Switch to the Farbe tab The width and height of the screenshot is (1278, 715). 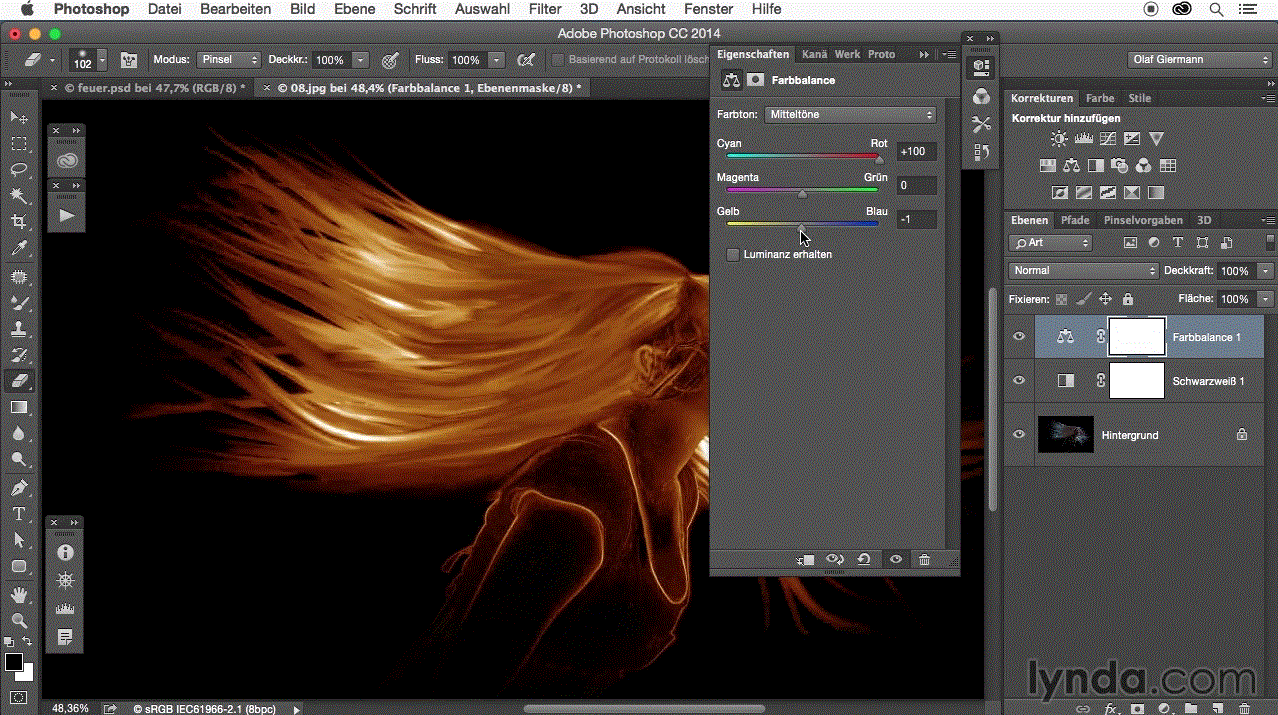pos(1100,98)
